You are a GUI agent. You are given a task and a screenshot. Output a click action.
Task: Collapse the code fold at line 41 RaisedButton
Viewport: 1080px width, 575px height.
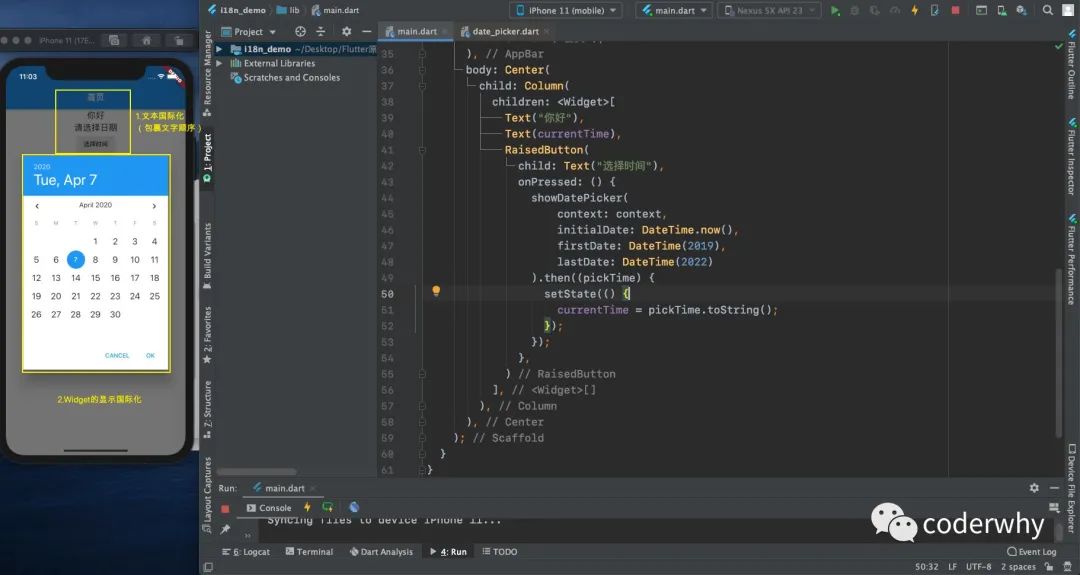pos(422,150)
